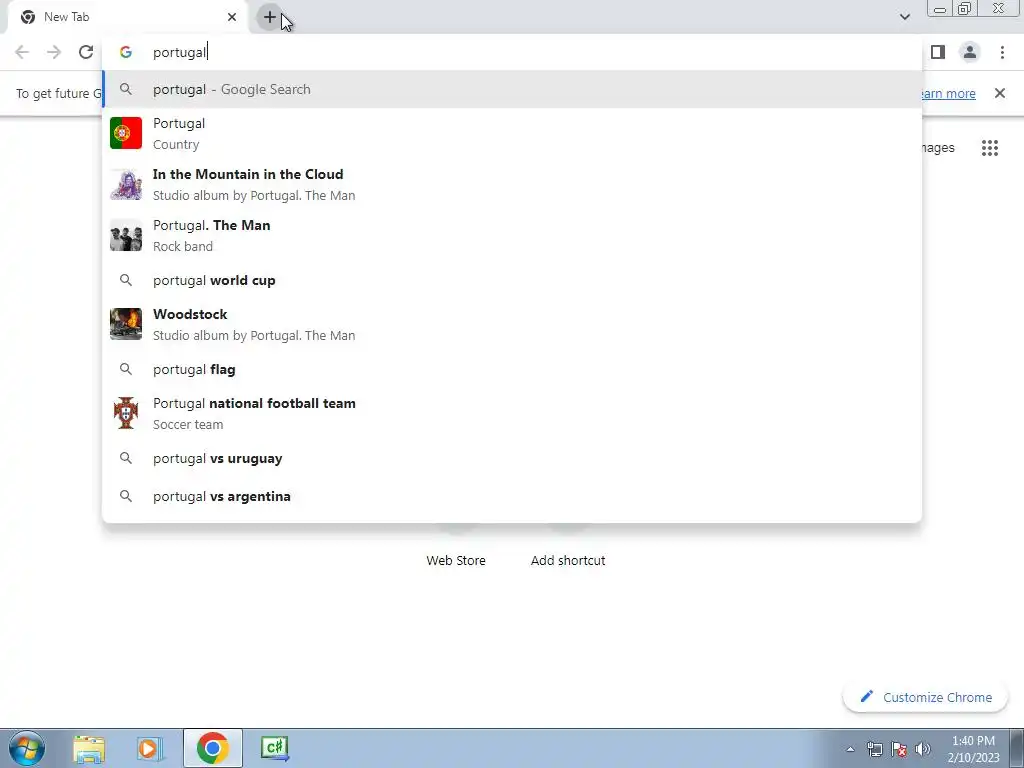Image resolution: width=1024 pixels, height=768 pixels.
Task: Open the C# application on the taskbar
Action: coord(275,748)
